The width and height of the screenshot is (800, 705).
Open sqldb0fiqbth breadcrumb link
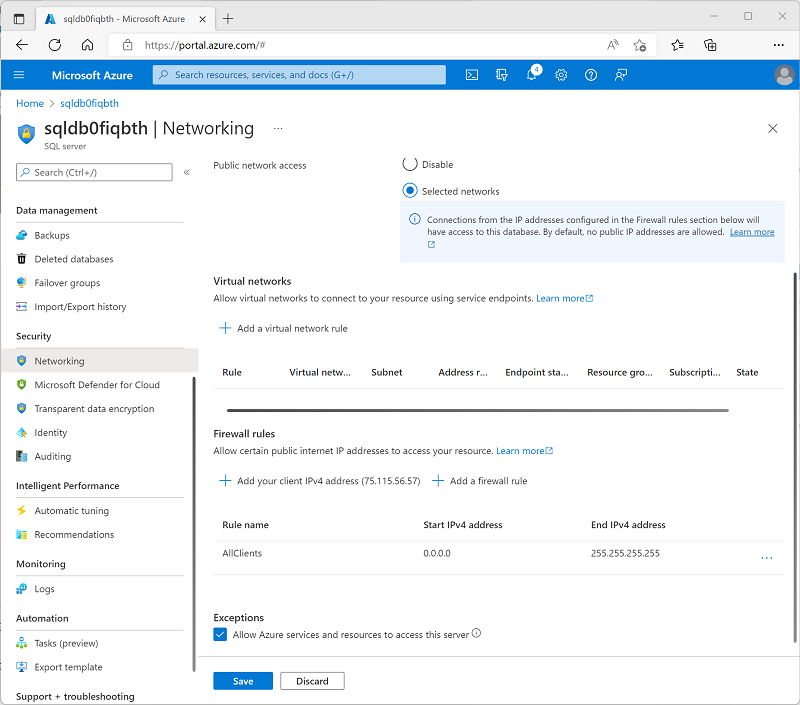89,104
